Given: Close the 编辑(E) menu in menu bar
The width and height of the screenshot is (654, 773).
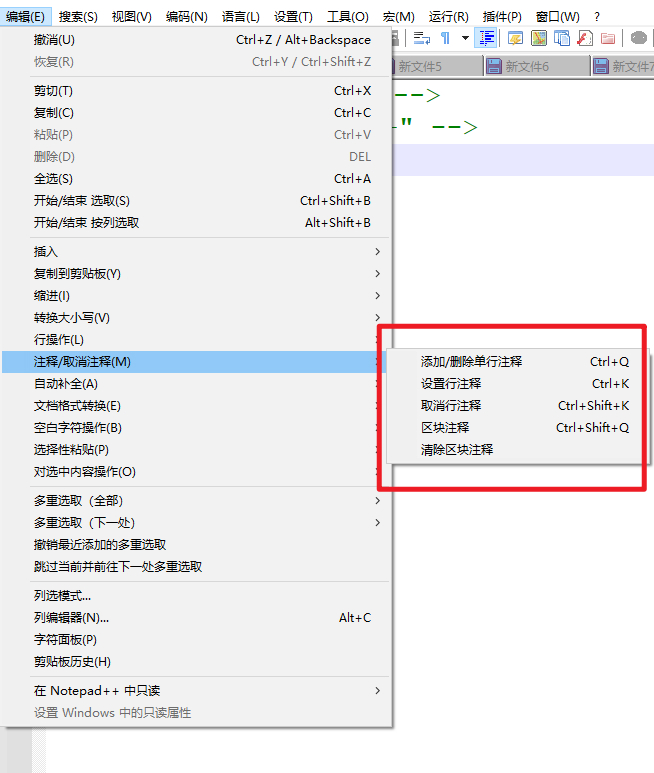Looking at the screenshot, I should (x=25, y=17).
